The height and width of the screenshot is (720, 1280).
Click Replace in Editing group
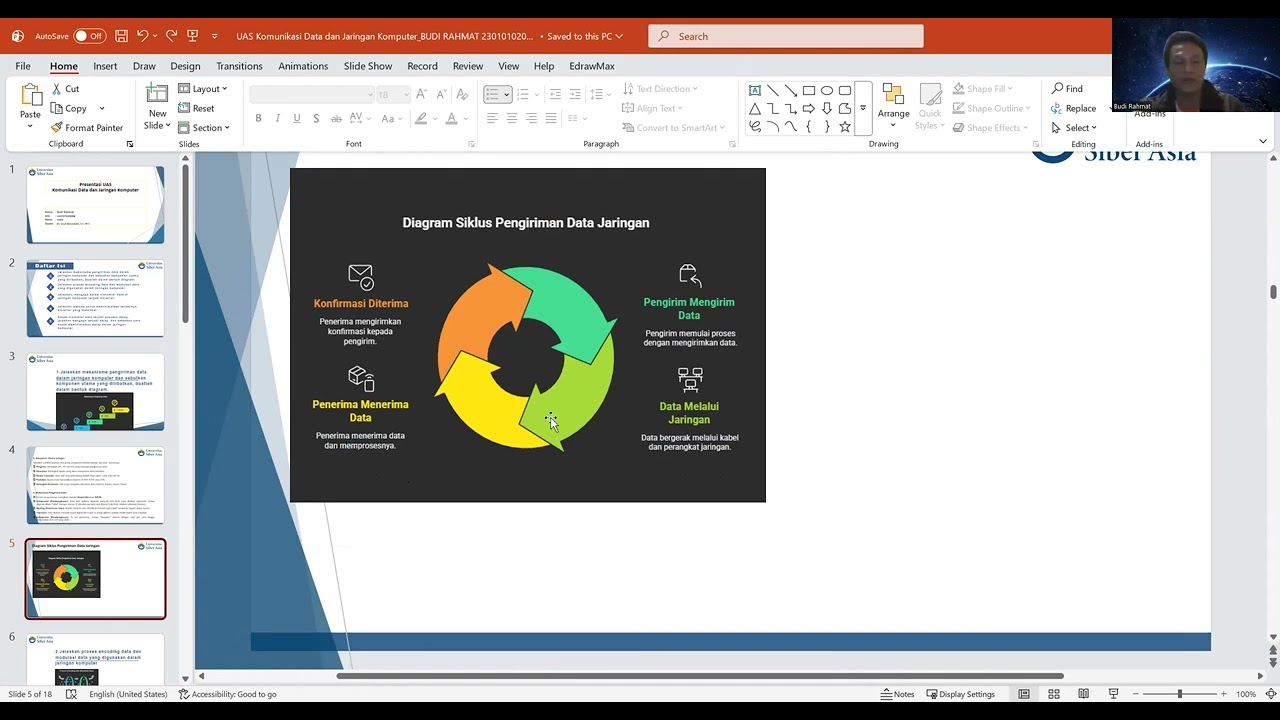(1073, 108)
